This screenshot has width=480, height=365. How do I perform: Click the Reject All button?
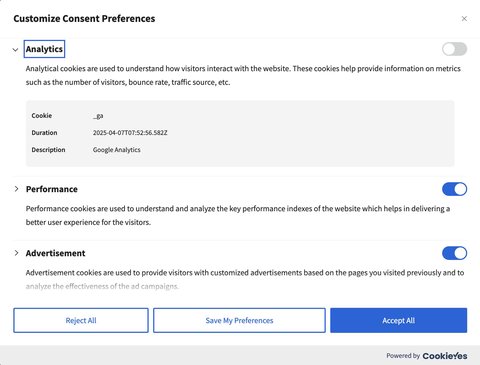(x=81, y=320)
